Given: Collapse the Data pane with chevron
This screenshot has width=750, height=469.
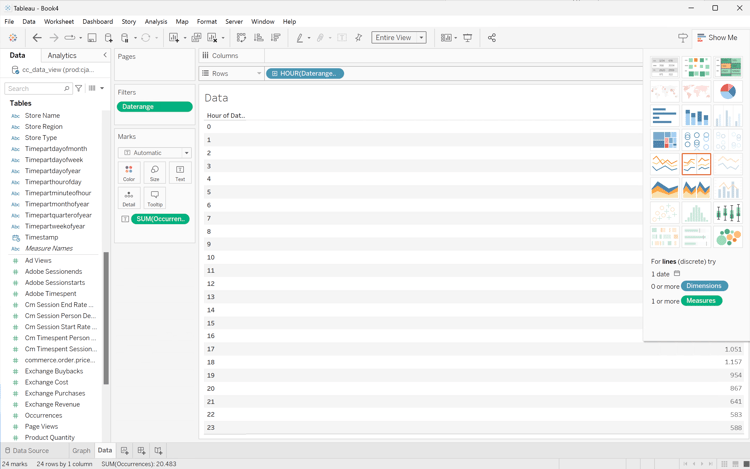Looking at the screenshot, I should coord(105,55).
